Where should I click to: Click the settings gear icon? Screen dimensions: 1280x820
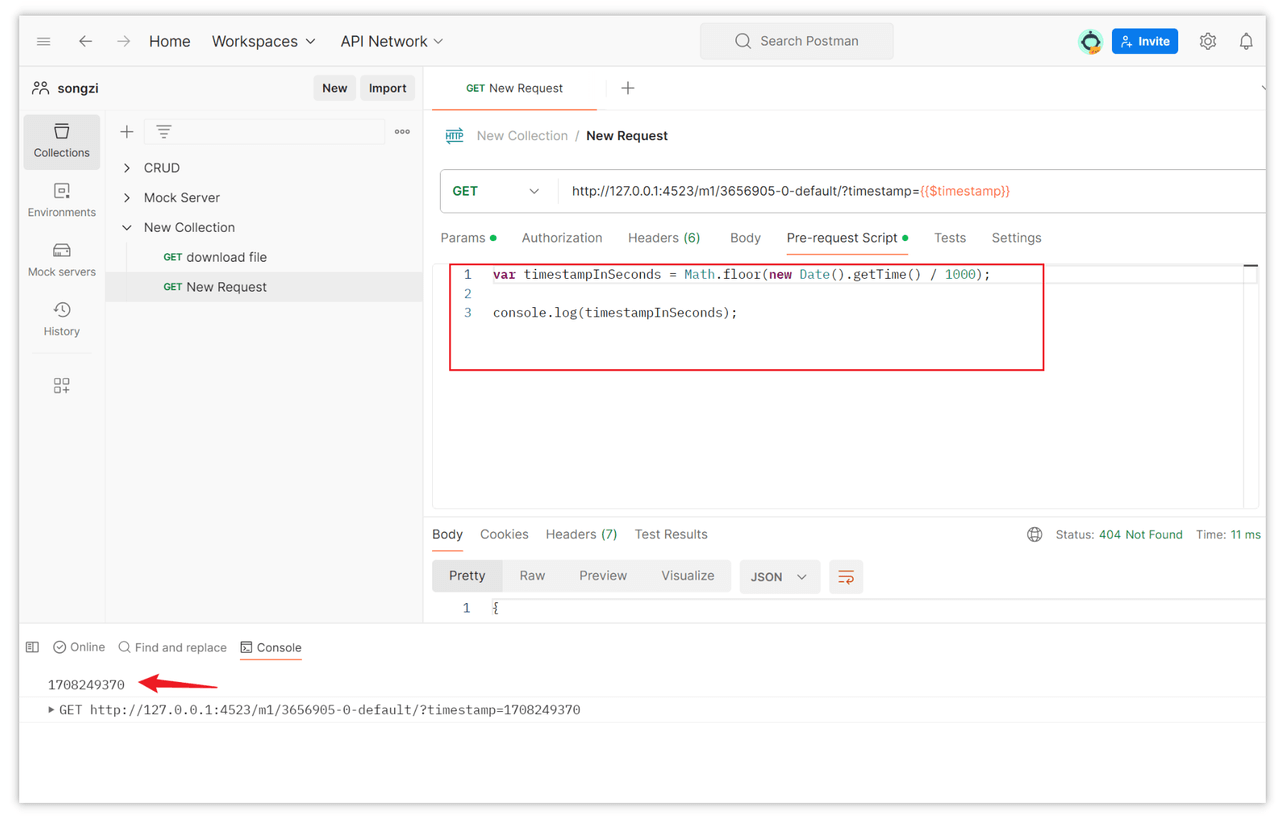coord(1207,41)
